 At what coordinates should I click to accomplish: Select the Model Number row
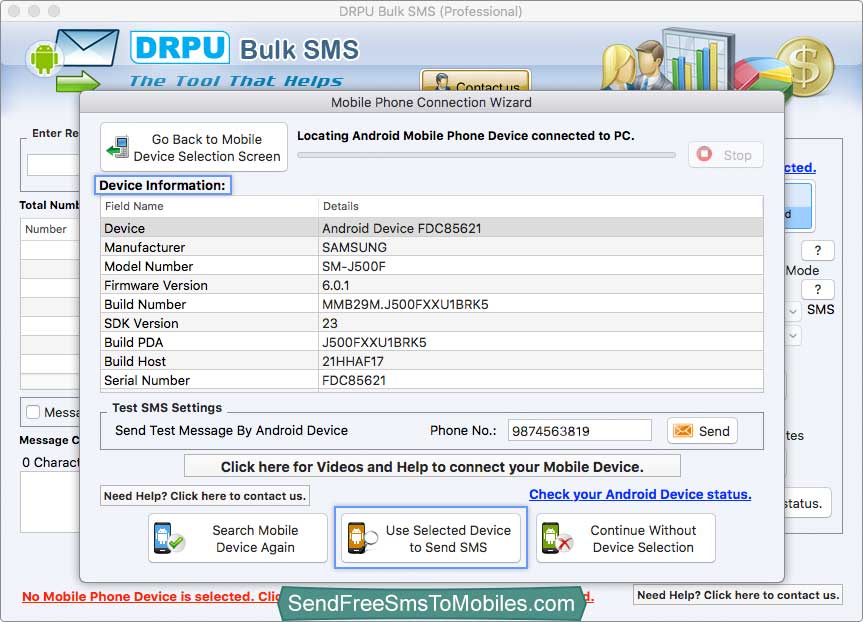click(432, 266)
